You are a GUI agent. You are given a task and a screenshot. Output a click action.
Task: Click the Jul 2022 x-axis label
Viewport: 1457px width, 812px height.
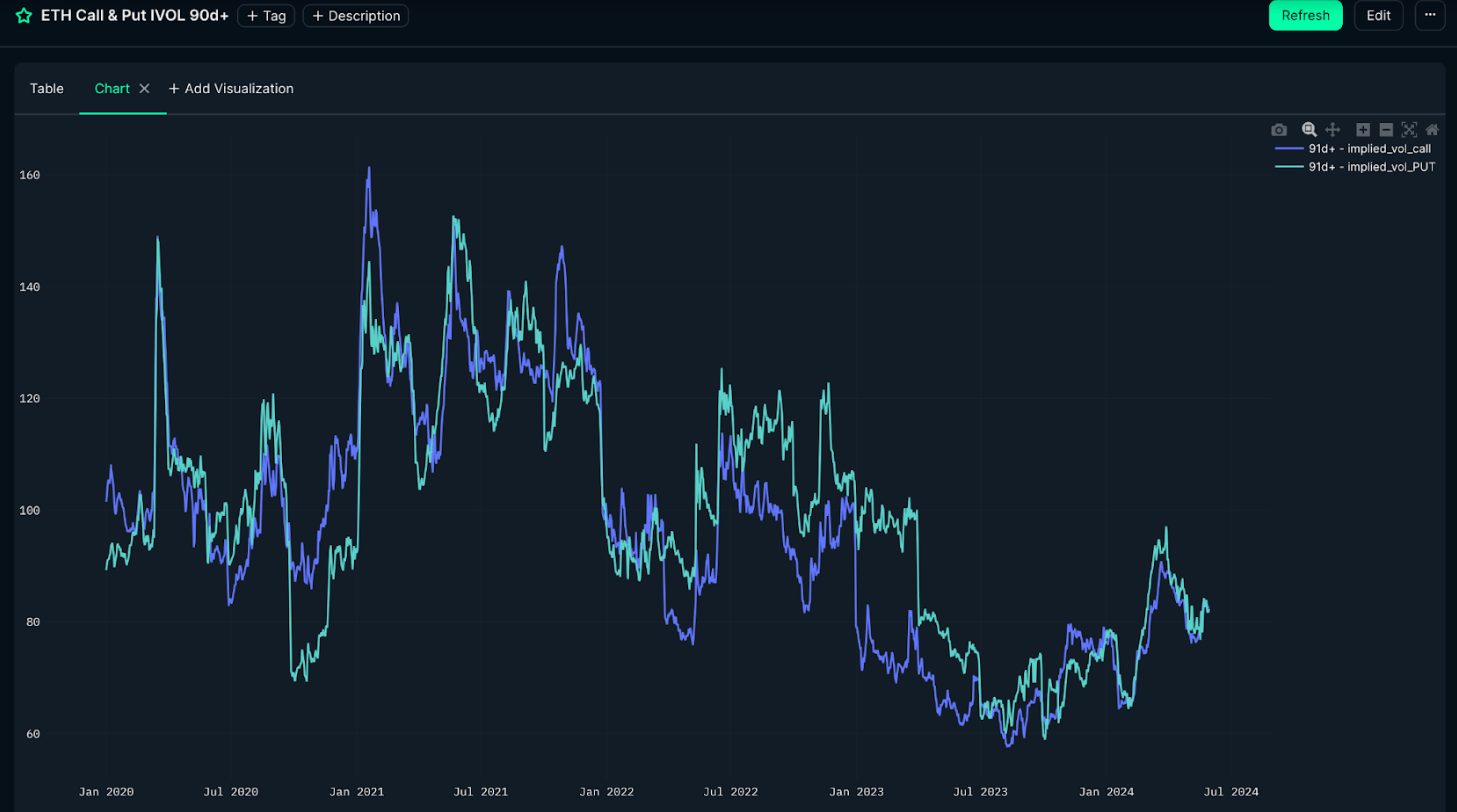(730, 791)
